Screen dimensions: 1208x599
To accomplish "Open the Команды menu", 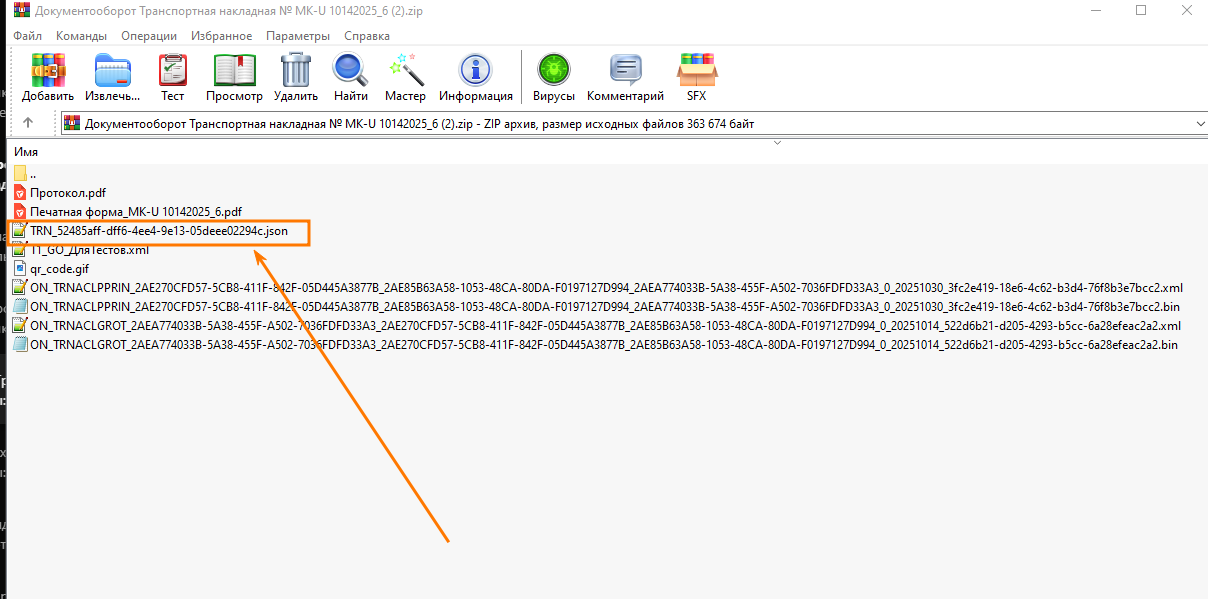I will click(x=82, y=36).
